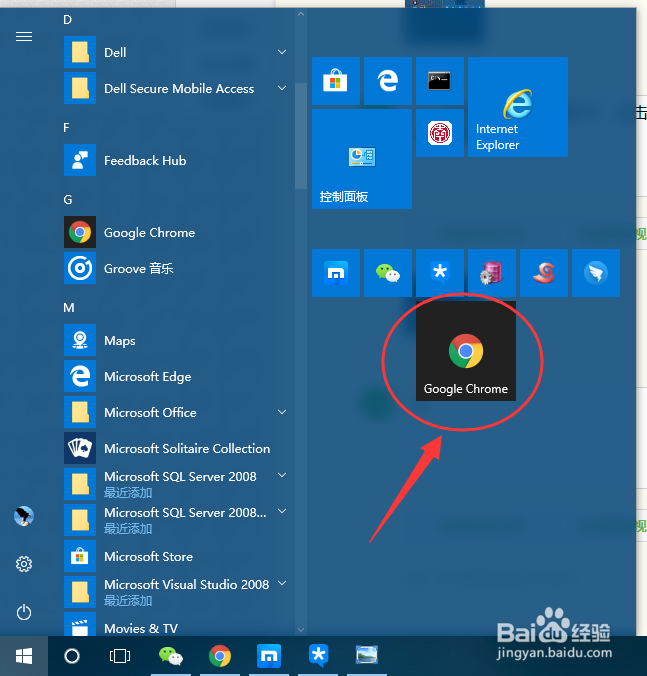Image resolution: width=647 pixels, height=676 pixels.
Task: Click the app list scrollbar up arrow
Action: [301, 14]
